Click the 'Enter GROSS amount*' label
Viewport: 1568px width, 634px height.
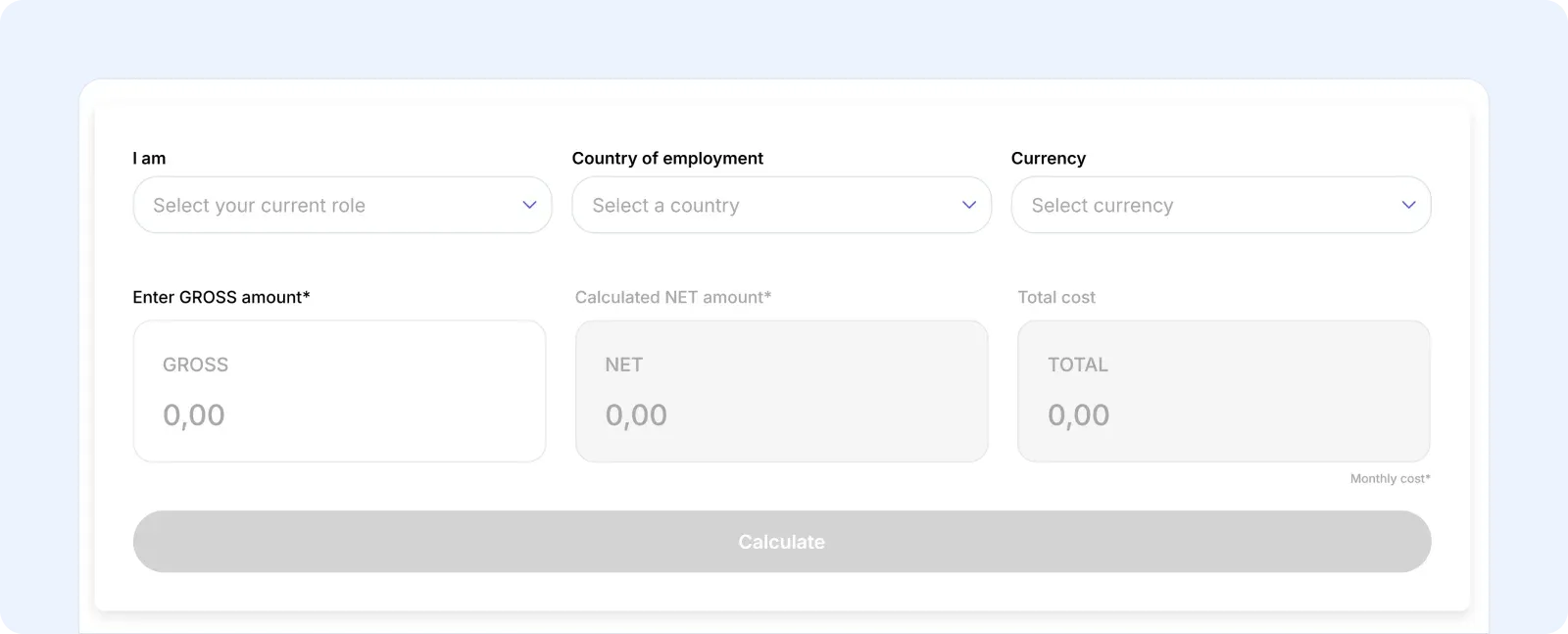tap(221, 297)
